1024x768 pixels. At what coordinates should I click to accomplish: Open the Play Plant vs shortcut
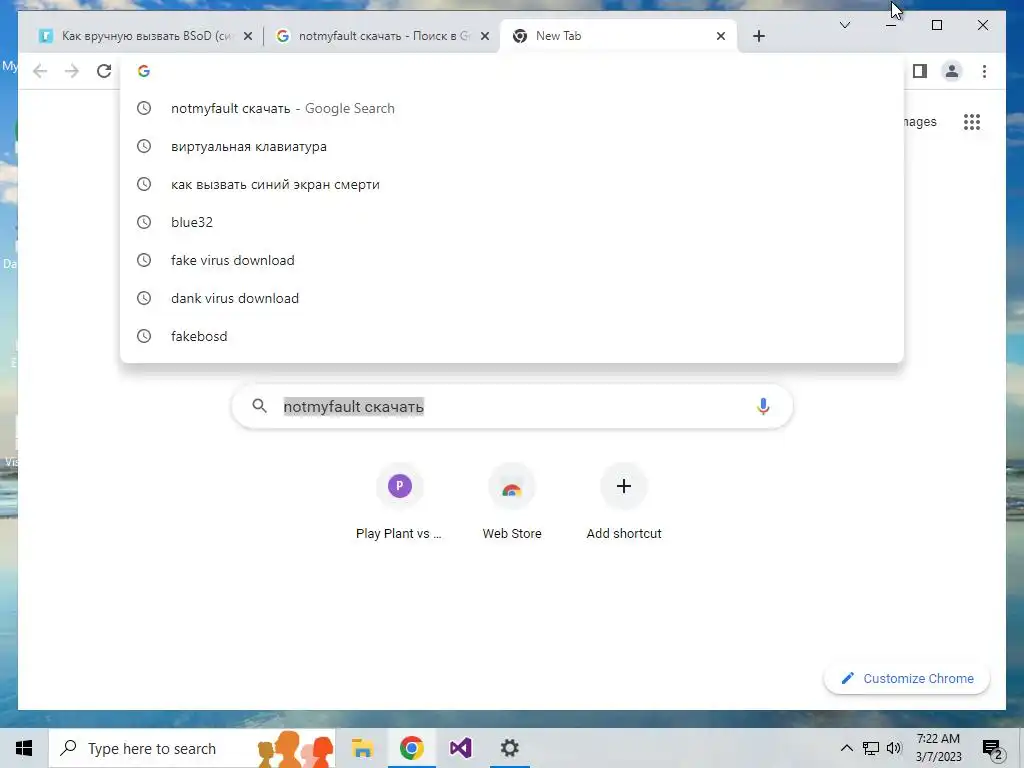coord(399,503)
